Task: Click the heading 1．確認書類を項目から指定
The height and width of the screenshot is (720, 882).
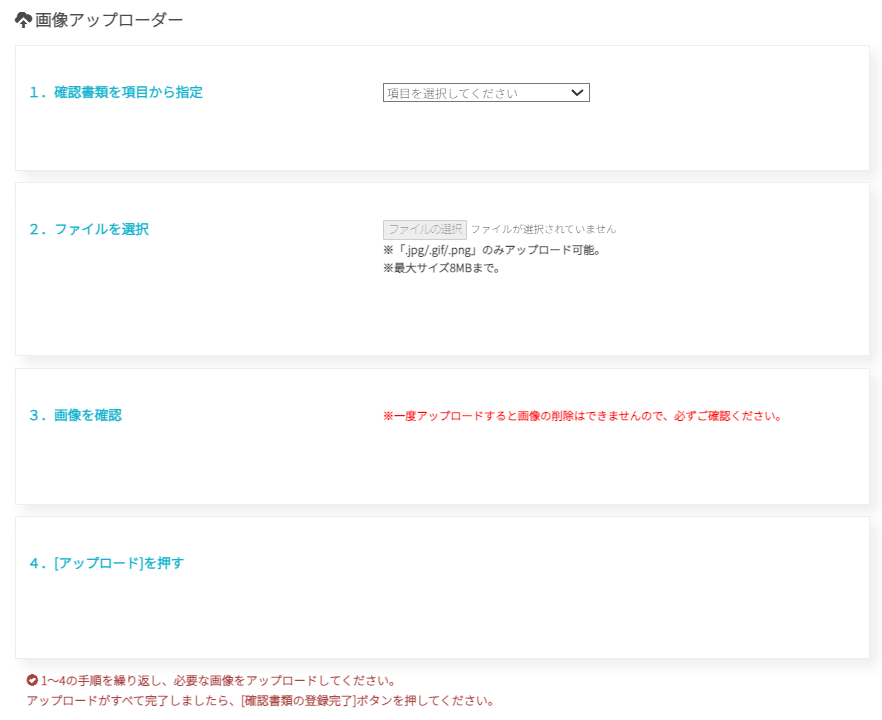Action: point(116,92)
